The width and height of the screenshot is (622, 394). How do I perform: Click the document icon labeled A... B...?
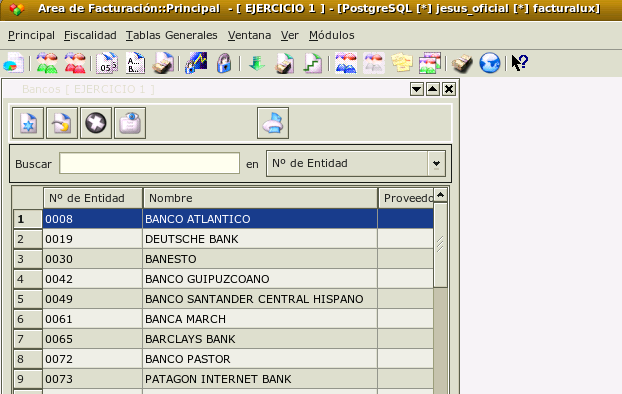click(x=135, y=63)
